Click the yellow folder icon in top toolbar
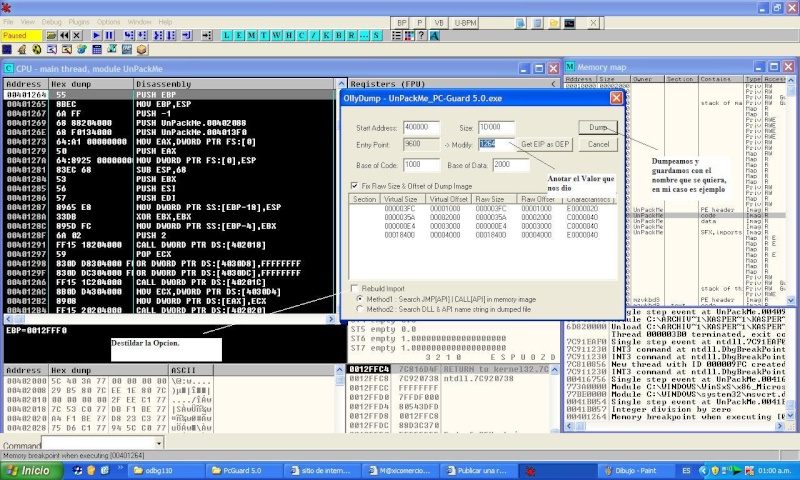 coord(554,23)
